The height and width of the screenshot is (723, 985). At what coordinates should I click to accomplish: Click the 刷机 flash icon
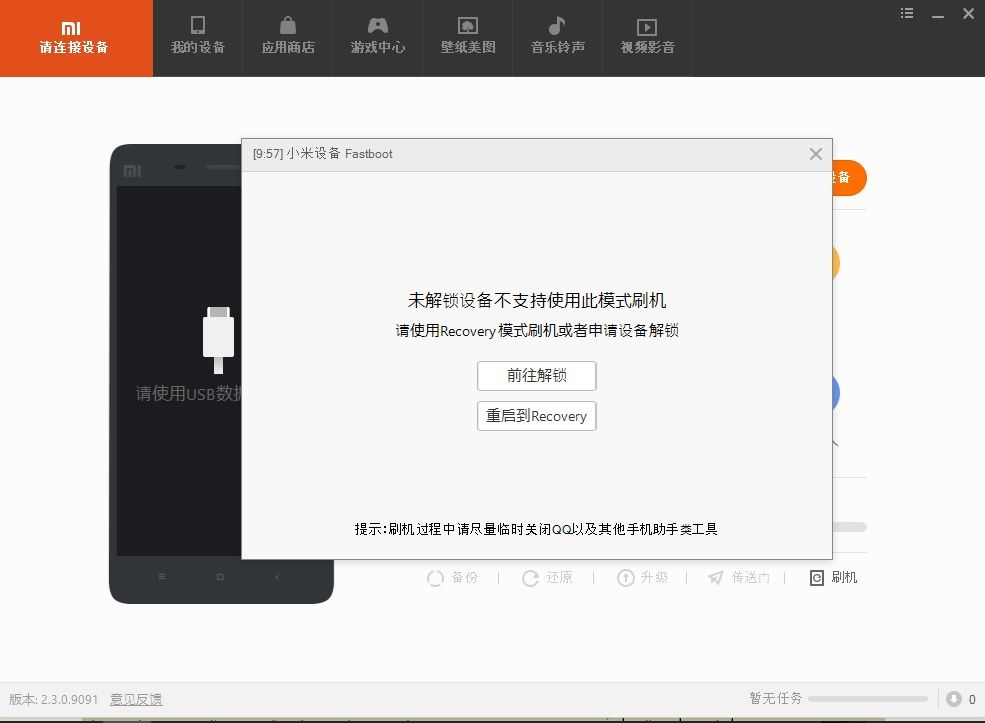point(816,578)
